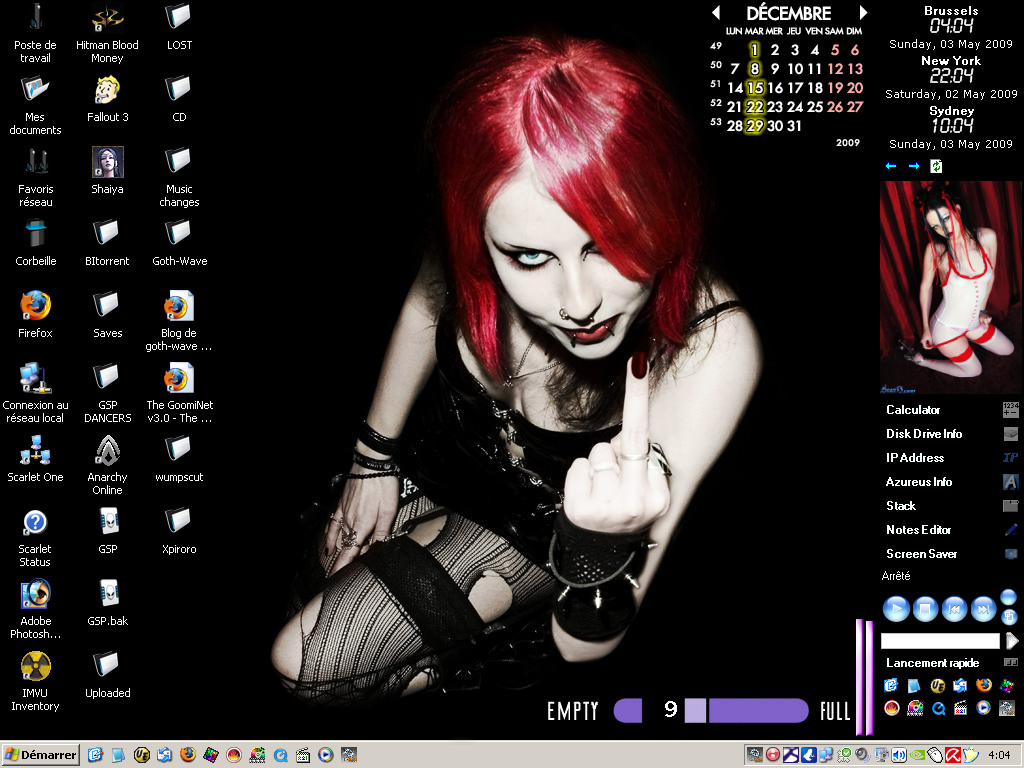Open the Firefox desktop shortcut
The width and height of the screenshot is (1024, 768).
(x=35, y=305)
